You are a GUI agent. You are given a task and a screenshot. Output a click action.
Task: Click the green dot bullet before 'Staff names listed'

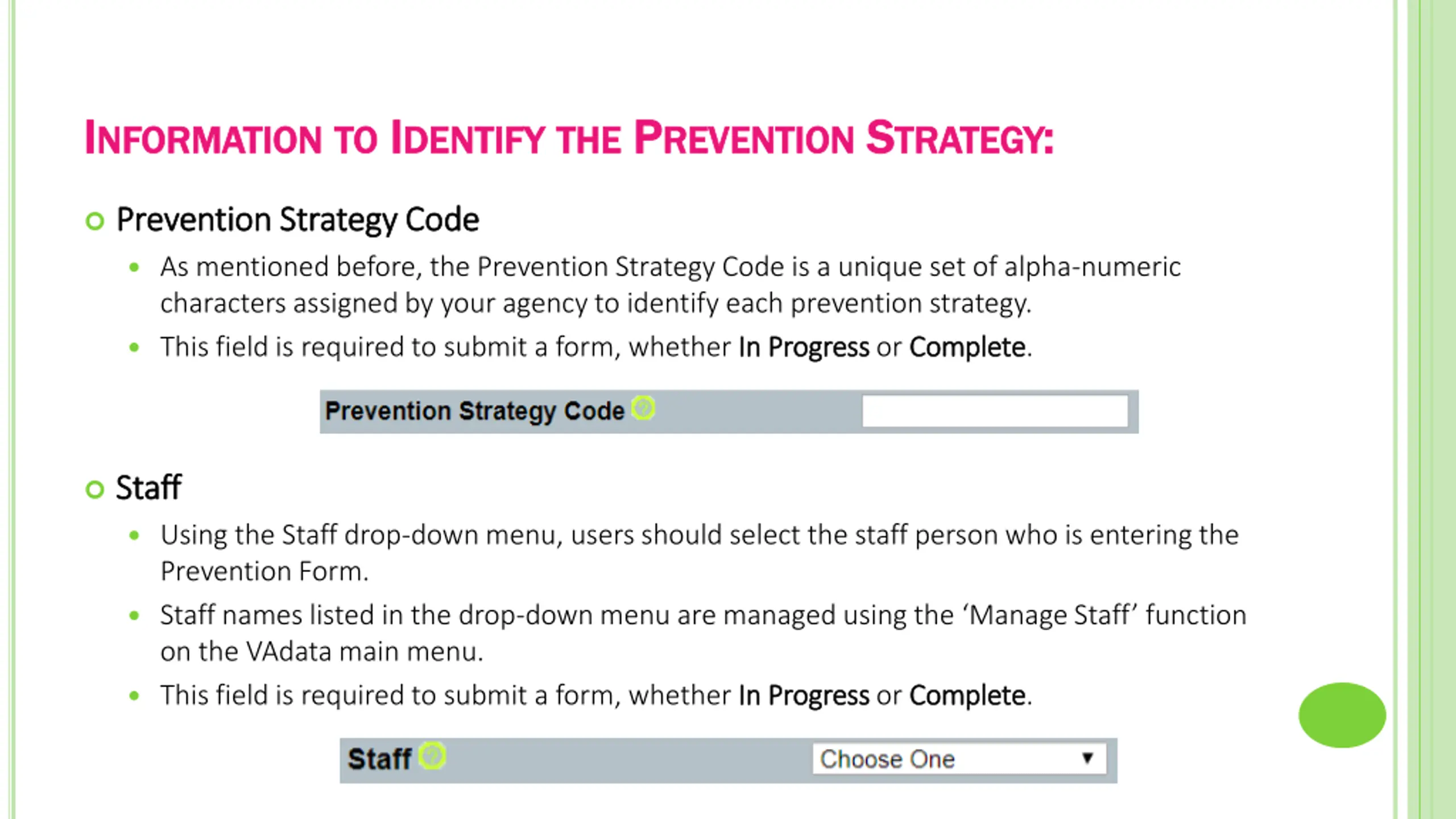134,615
